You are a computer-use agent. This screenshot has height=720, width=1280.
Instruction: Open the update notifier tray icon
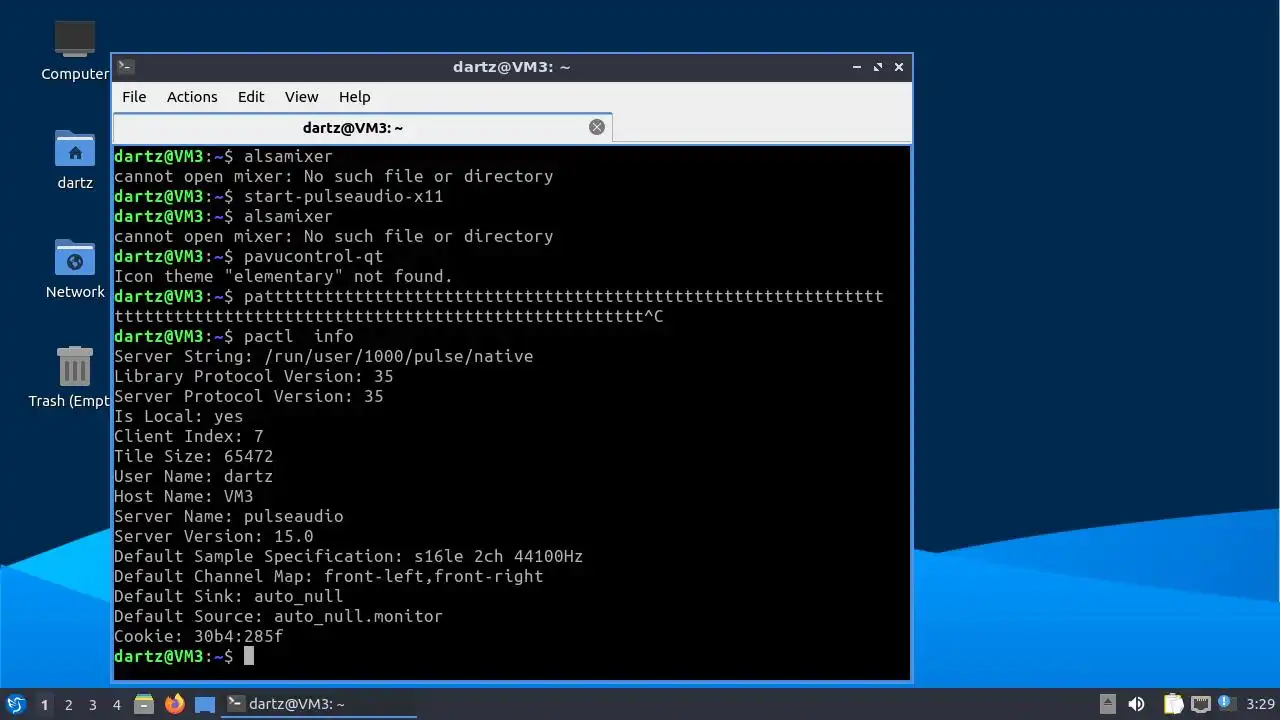(x=1226, y=704)
